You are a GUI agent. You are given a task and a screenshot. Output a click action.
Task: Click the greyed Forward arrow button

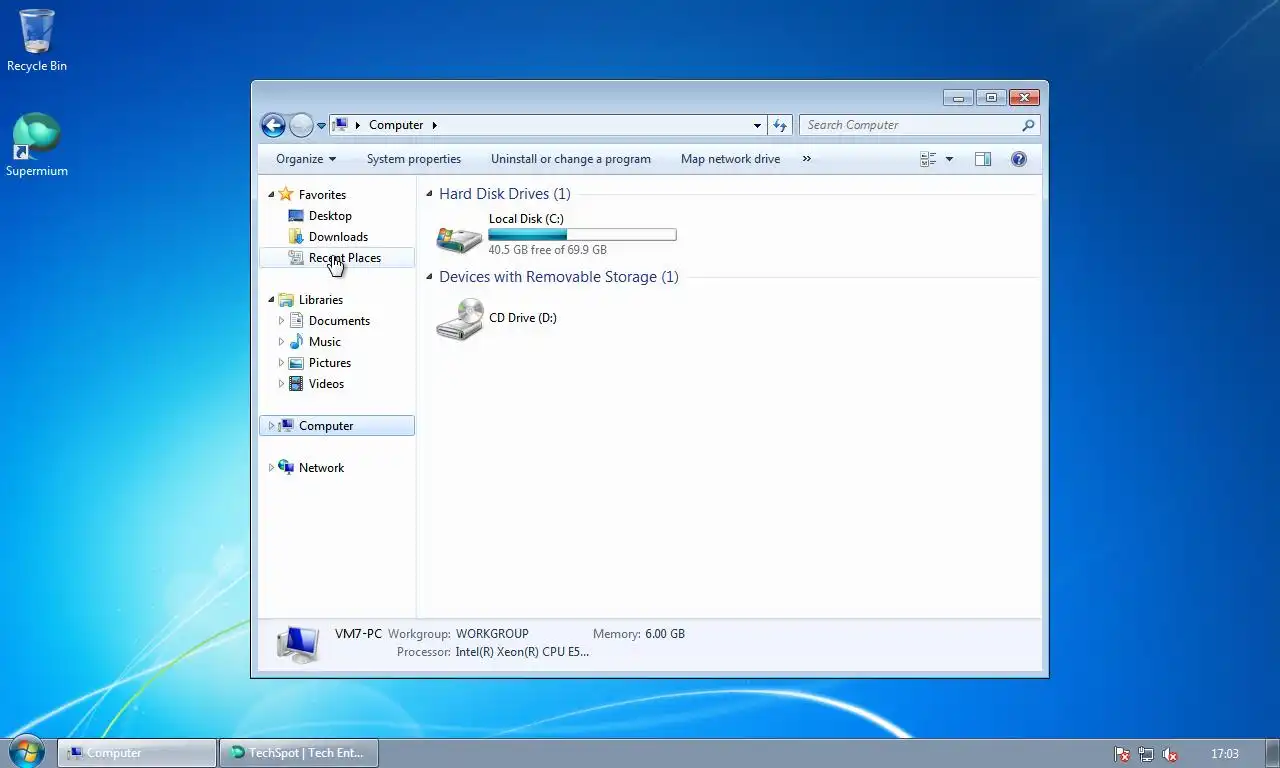click(301, 125)
